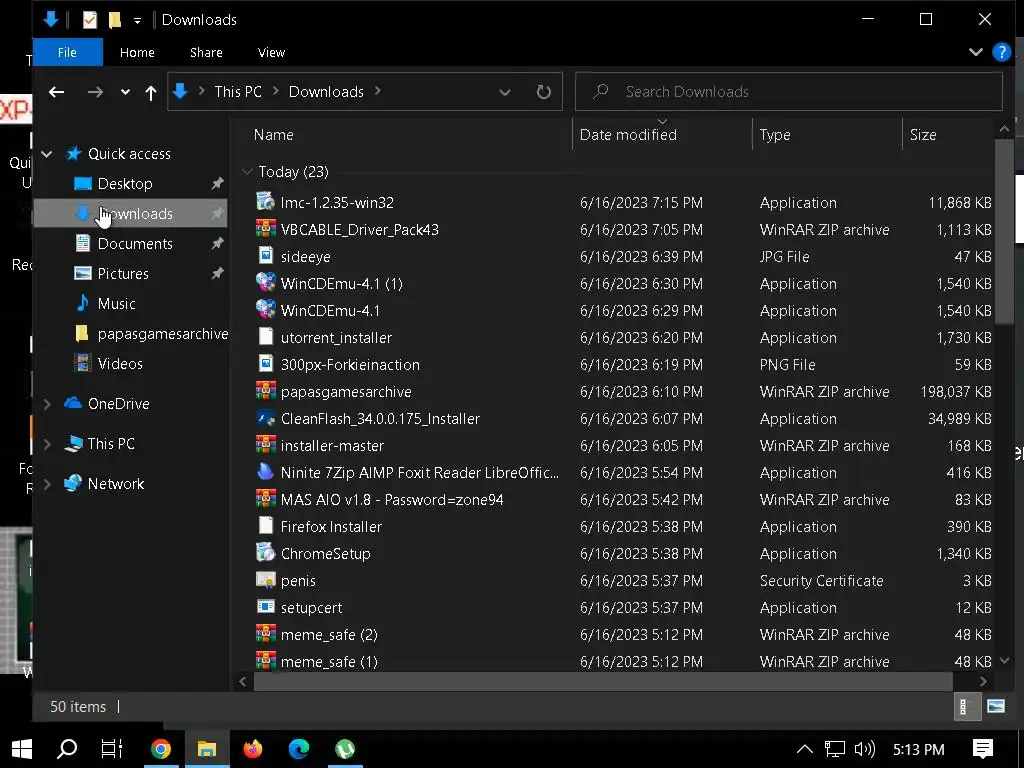Click the Properties quick access toolbar icon
Viewport: 1024px width, 768px height.
(89, 20)
